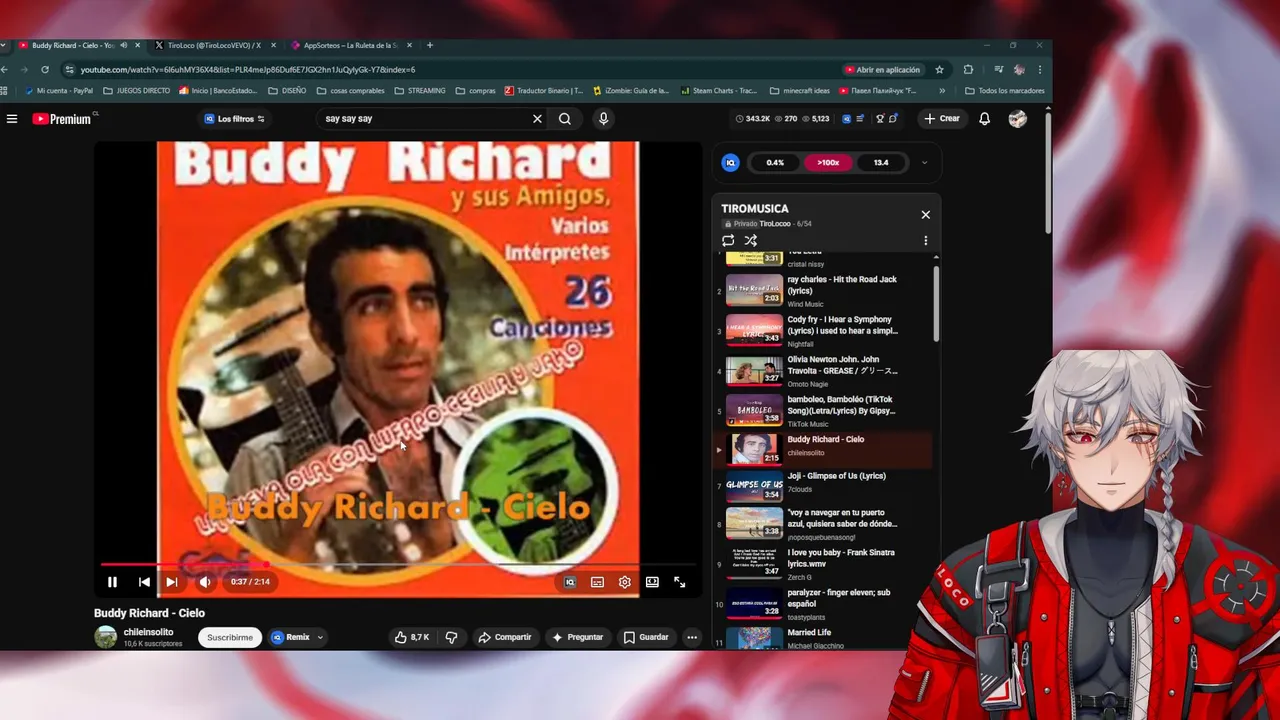The width and height of the screenshot is (1280, 720).
Task: Share the video via Compartir
Action: [x=505, y=637]
